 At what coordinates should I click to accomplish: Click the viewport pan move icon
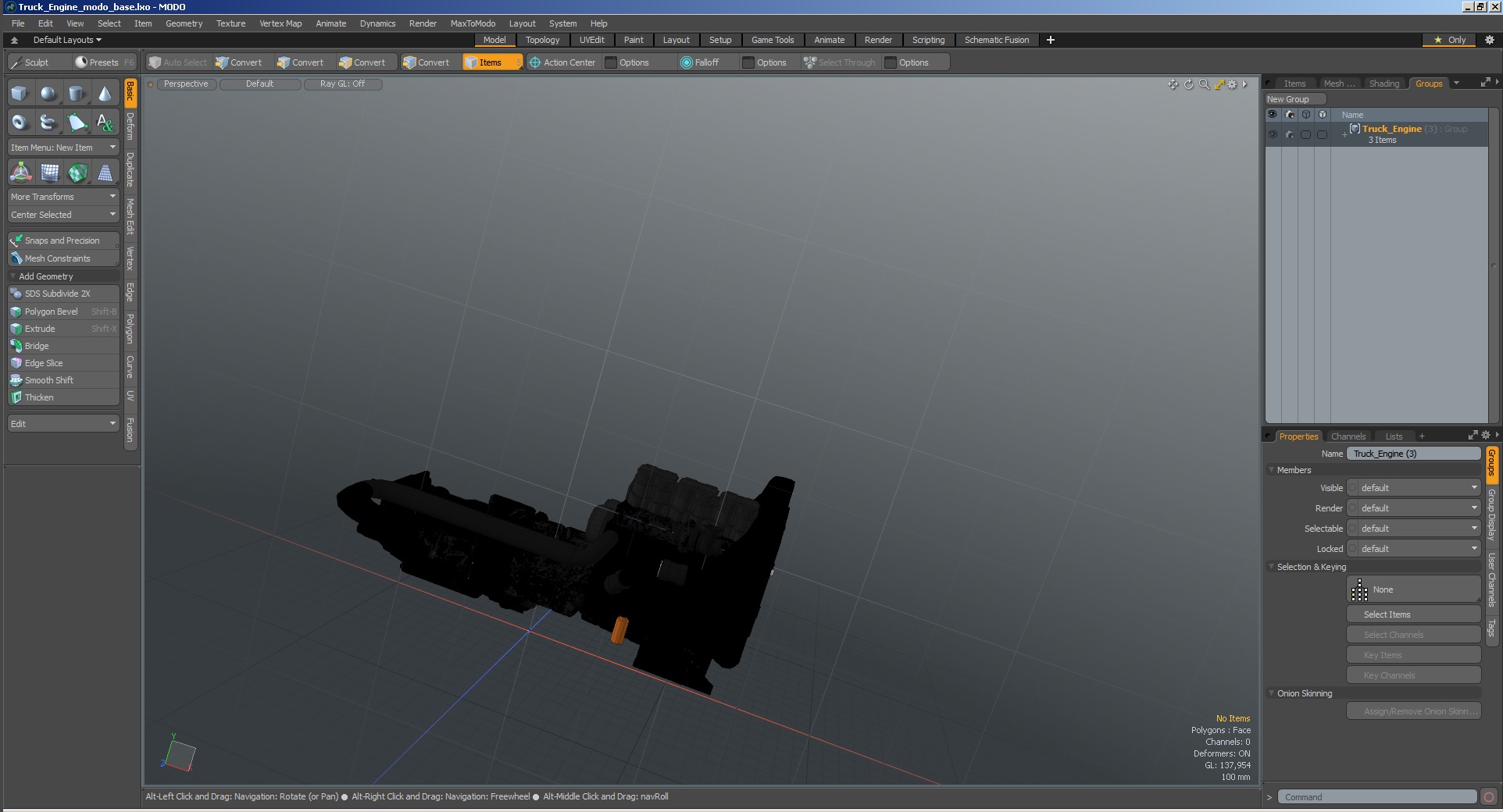pyautogui.click(x=1173, y=84)
